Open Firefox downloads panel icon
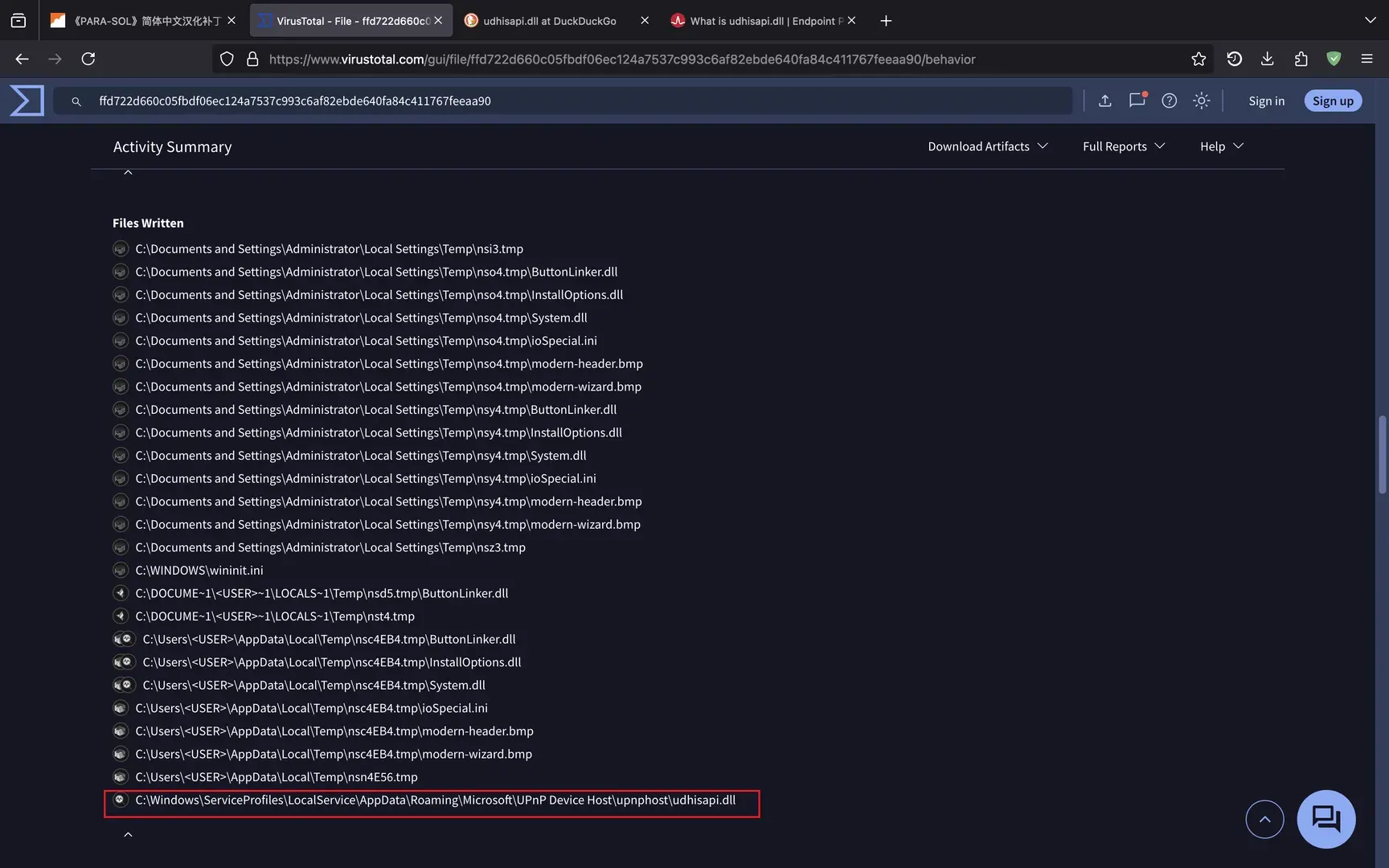This screenshot has width=1389, height=868. pos(1268,59)
